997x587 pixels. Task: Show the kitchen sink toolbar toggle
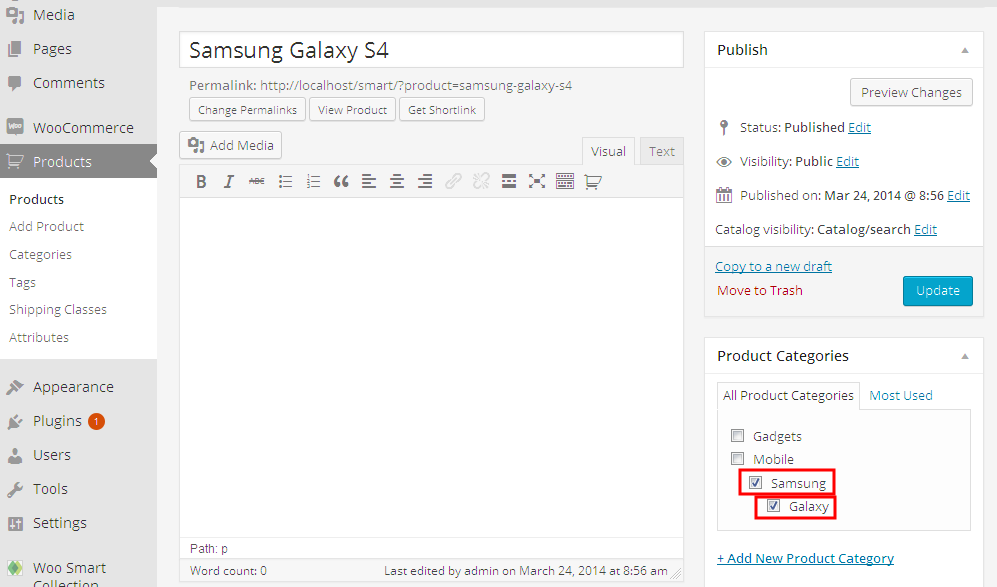[565, 182]
